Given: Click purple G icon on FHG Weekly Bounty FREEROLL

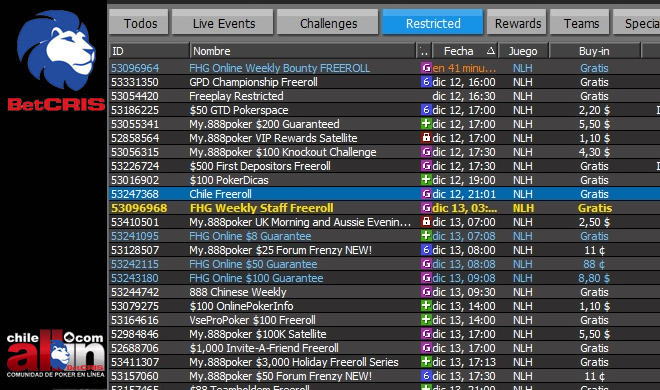Looking at the screenshot, I should click(x=426, y=68).
